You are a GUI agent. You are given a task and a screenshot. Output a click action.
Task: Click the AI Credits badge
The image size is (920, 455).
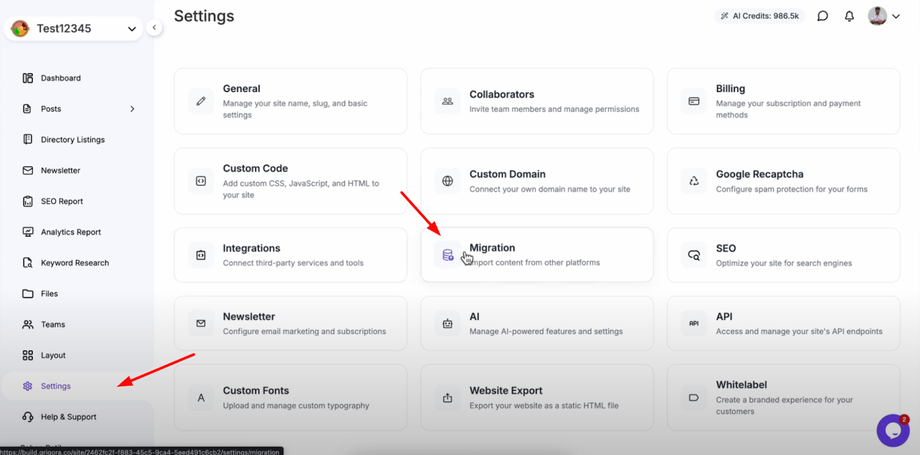pyautogui.click(x=760, y=16)
